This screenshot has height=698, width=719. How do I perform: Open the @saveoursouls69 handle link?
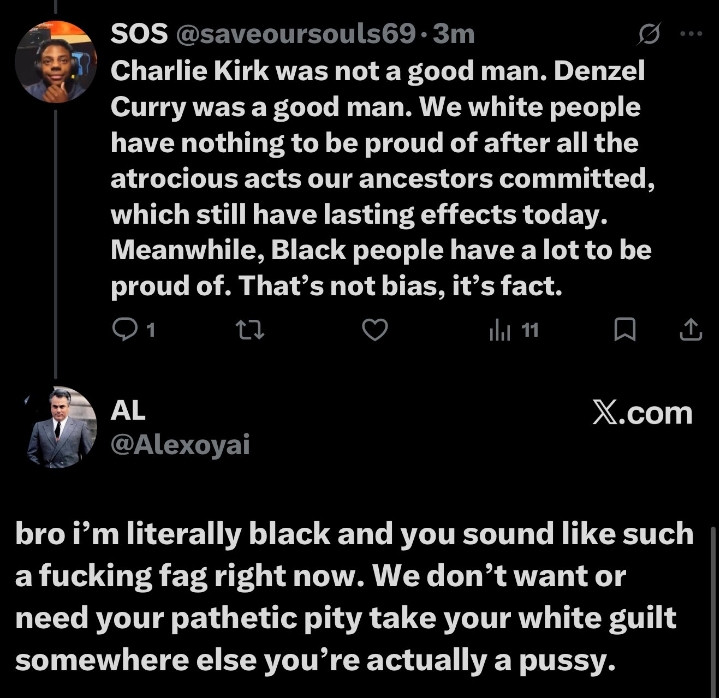(294, 34)
